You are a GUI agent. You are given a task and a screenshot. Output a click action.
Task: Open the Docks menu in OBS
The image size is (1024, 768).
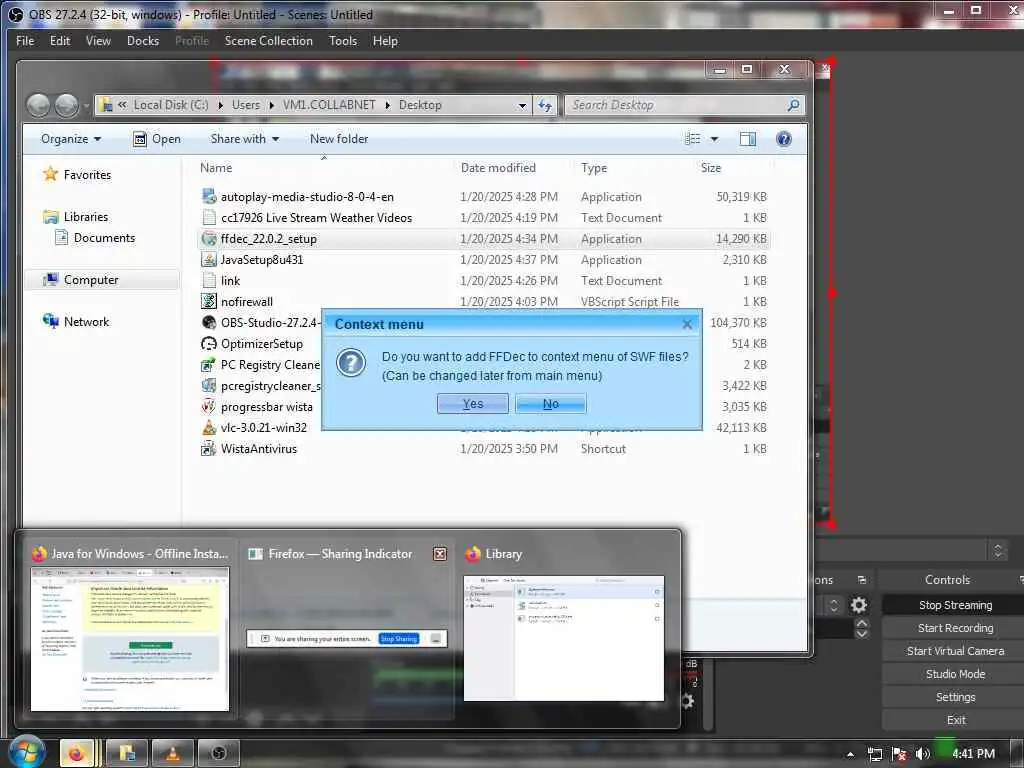pyautogui.click(x=143, y=40)
